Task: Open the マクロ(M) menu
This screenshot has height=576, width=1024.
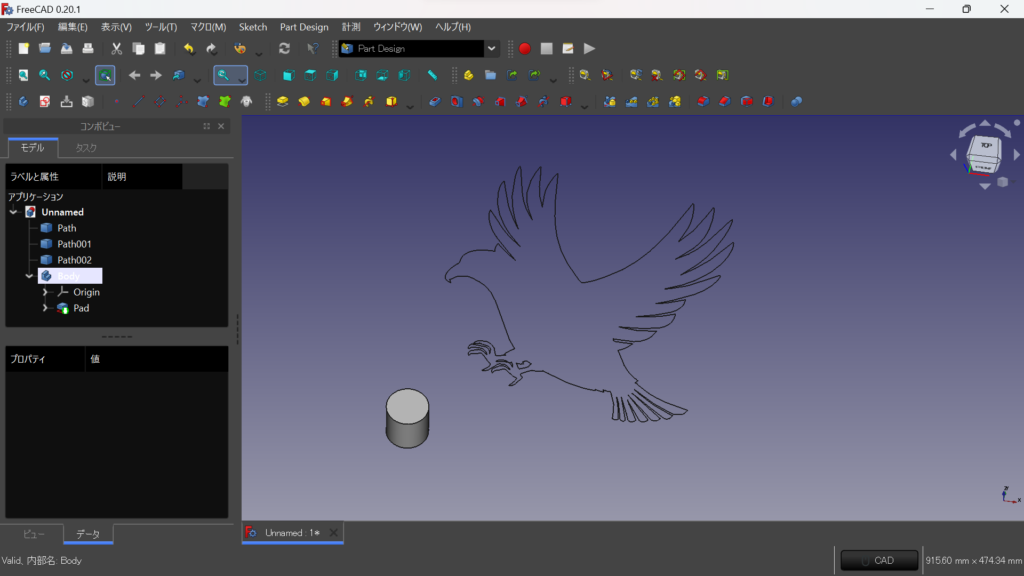Action: coord(208,27)
